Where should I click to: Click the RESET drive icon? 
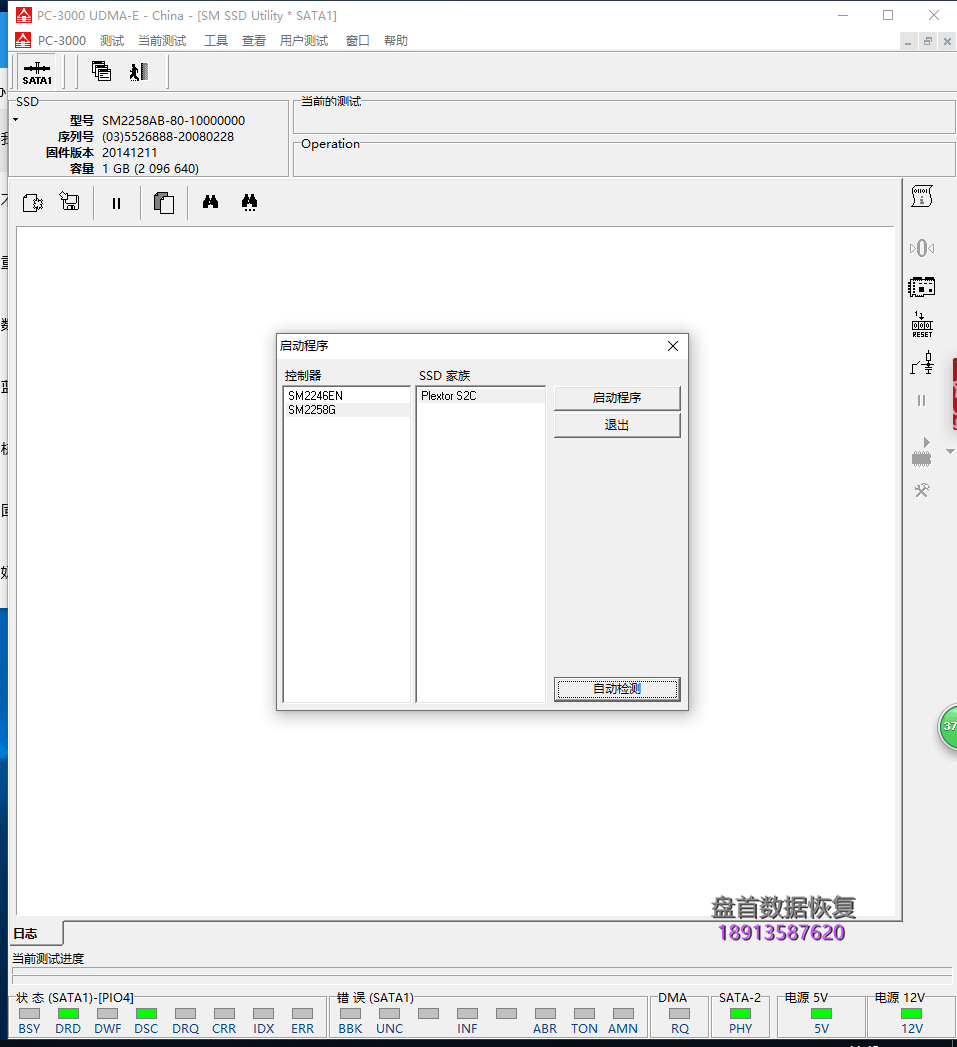pos(922,325)
